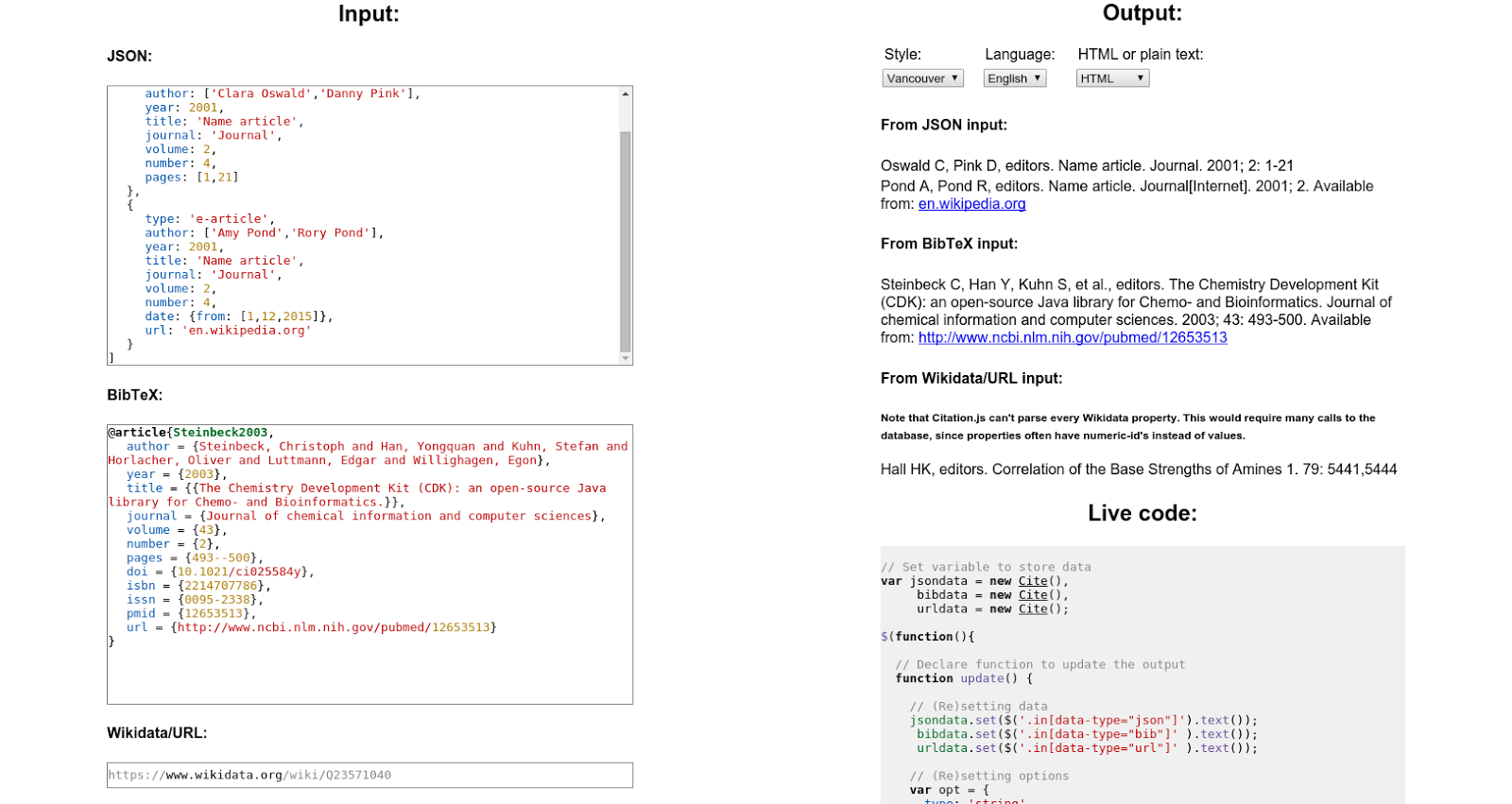Screen dimensions: 1512x804
Task: Click the 'doi = {10.1021/ci025584y}' line
Action: click(x=220, y=572)
